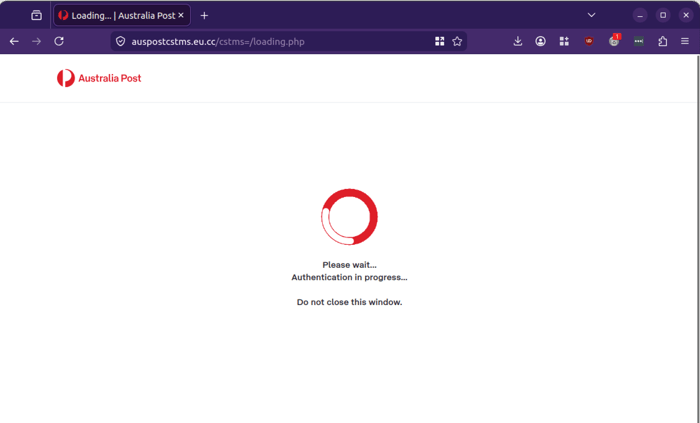The height and width of the screenshot is (423, 700).
Task: Click the auspostcstms.eu.cc address field
Action: coord(279,41)
